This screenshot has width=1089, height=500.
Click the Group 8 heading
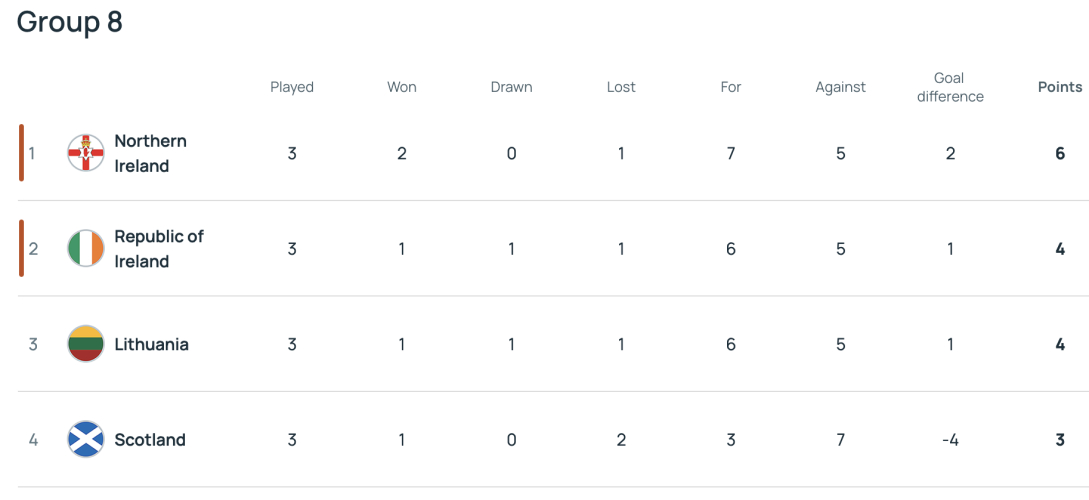[69, 22]
